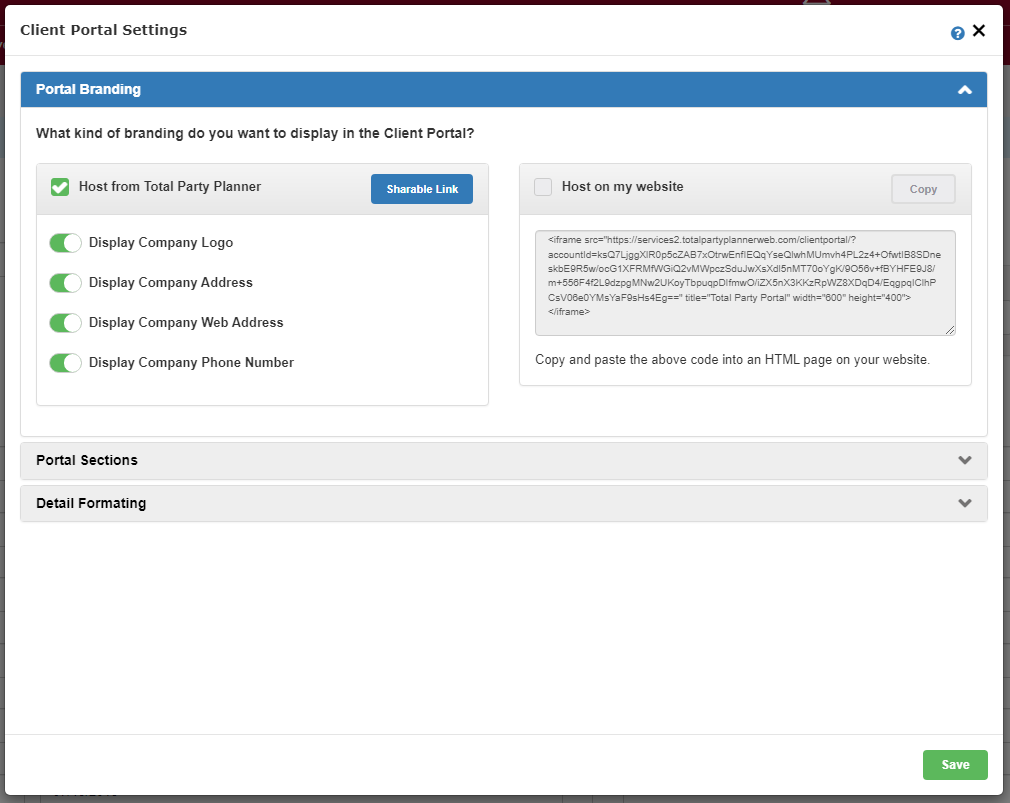Viewport: 1010px width, 803px height.
Task: Collapse the Portal Branding section chevron
Action: (x=964, y=90)
